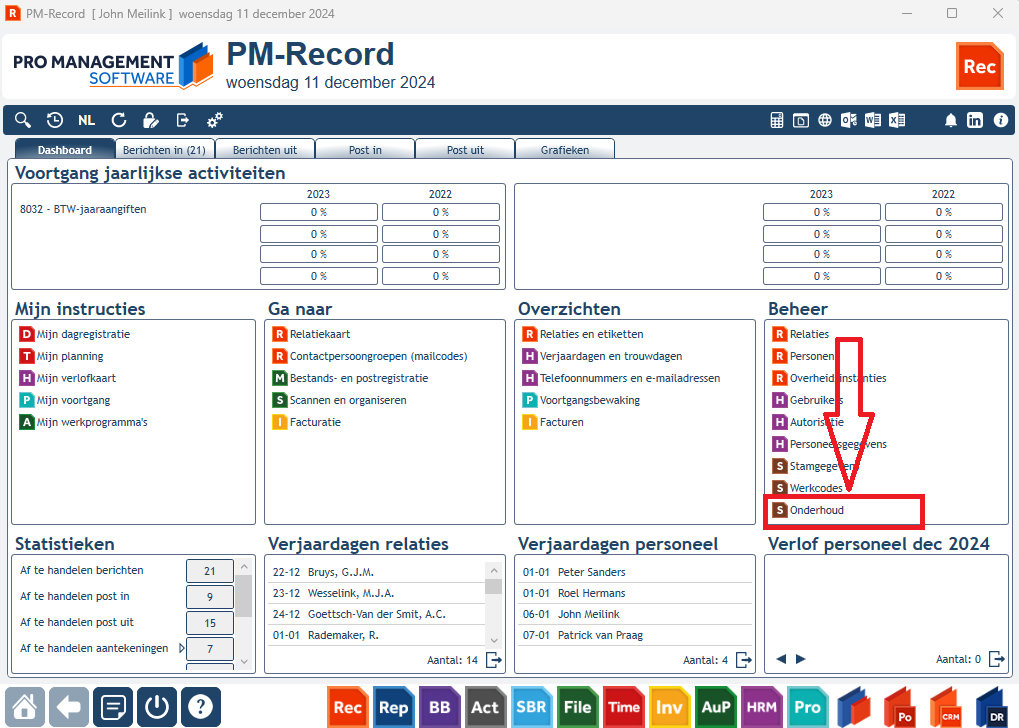Click the Statistieken list scrollbar
The height and width of the screenshot is (728, 1019).
(244, 614)
